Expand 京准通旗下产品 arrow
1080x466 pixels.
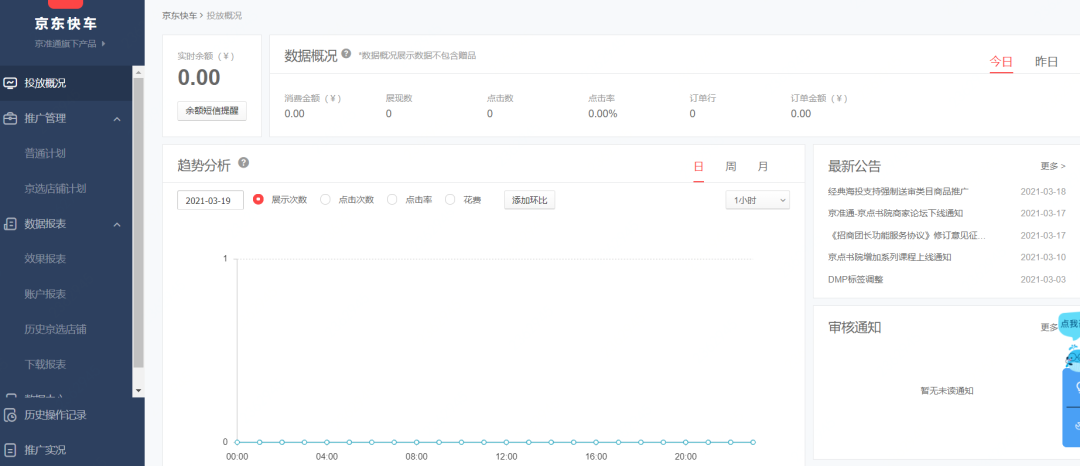pyautogui.click(x=103, y=43)
